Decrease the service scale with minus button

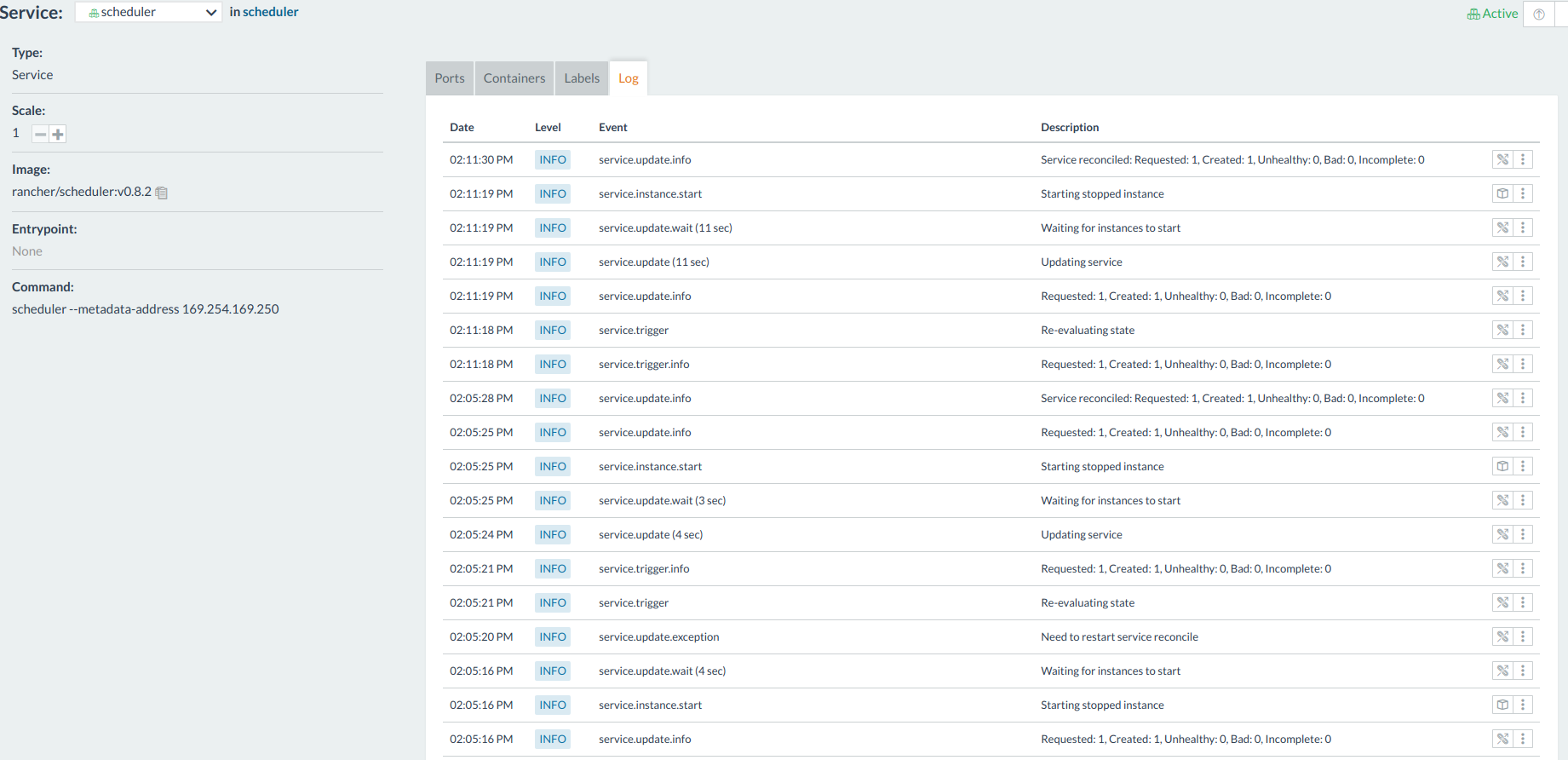click(x=40, y=134)
